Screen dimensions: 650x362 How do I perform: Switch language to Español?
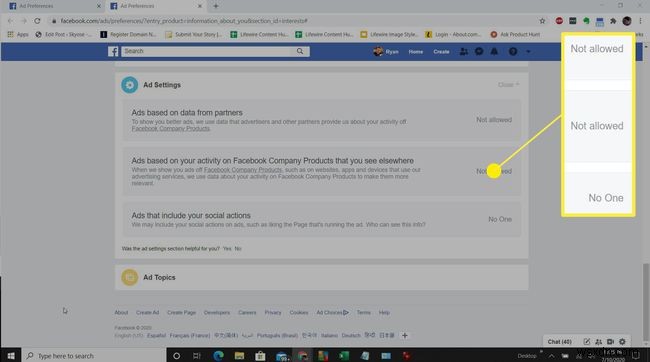(x=156, y=335)
